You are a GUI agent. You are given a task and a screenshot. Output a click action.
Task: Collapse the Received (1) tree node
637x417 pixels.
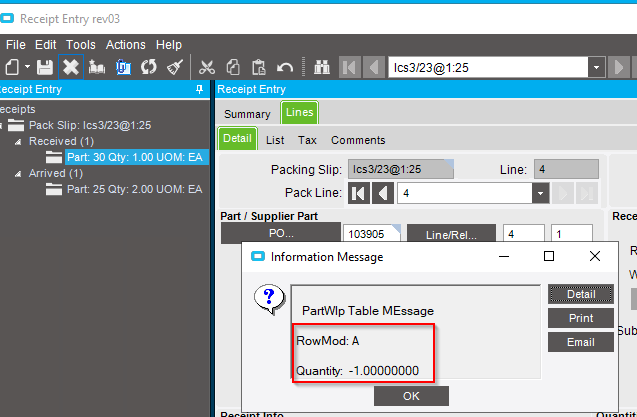tap(18, 142)
